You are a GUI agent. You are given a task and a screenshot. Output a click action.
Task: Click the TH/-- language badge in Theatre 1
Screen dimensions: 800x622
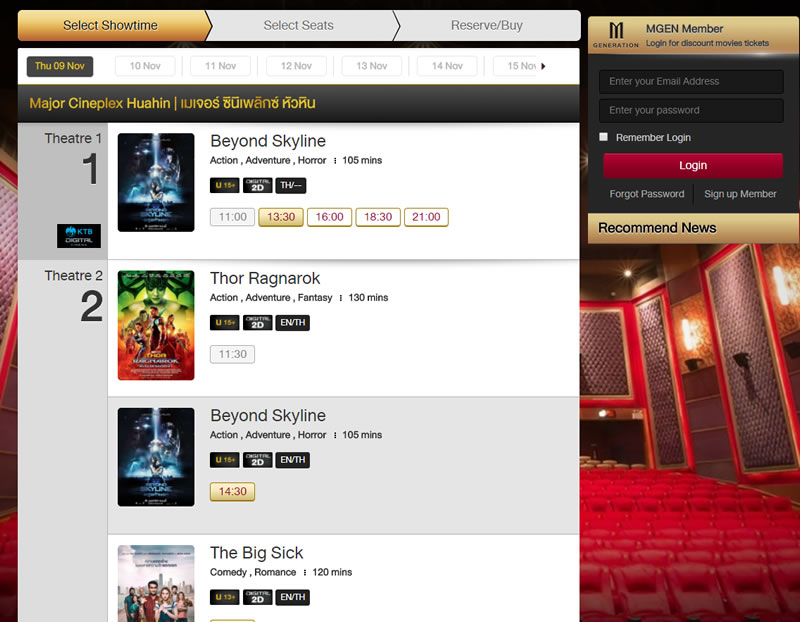click(x=291, y=185)
